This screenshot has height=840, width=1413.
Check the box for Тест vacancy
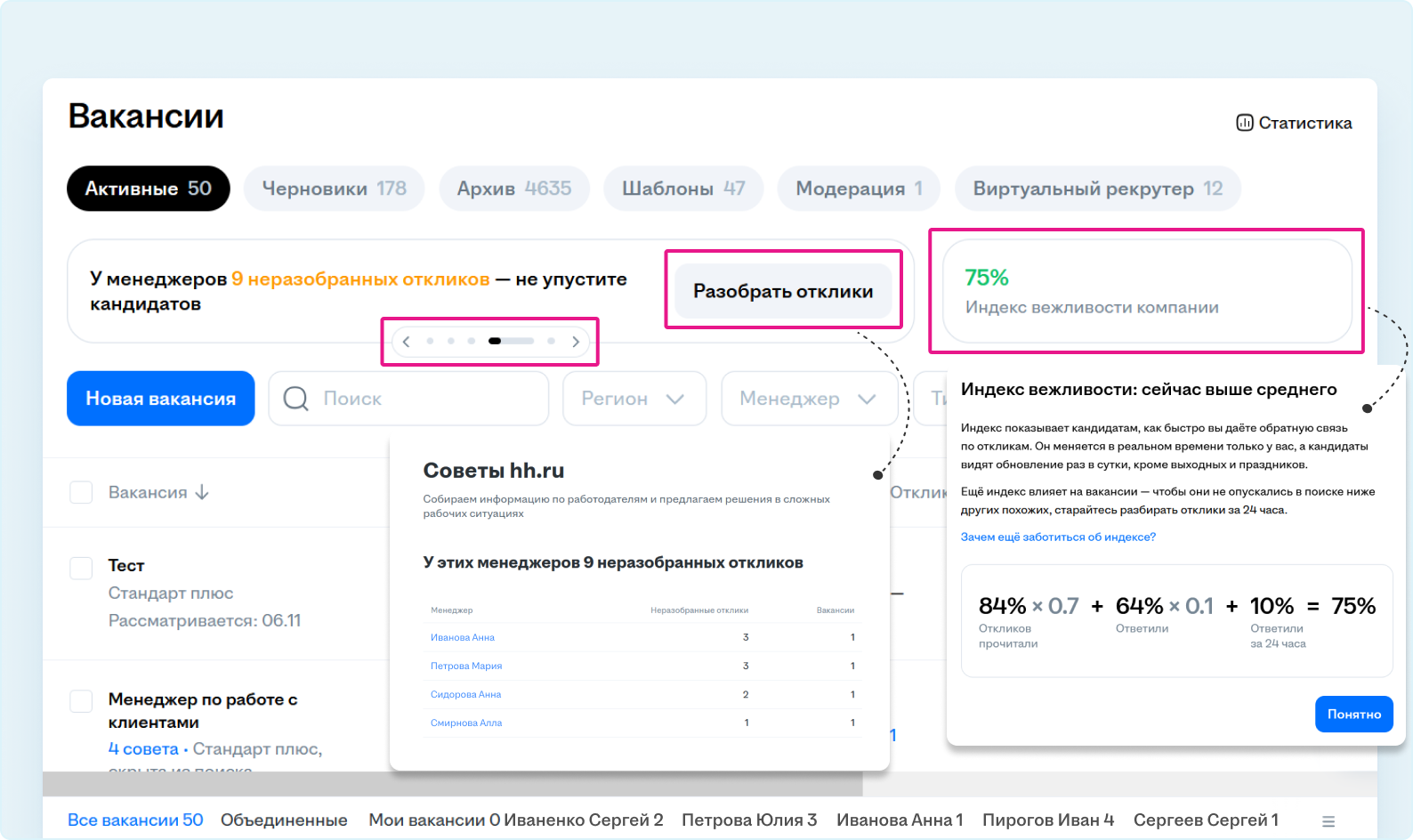81,568
